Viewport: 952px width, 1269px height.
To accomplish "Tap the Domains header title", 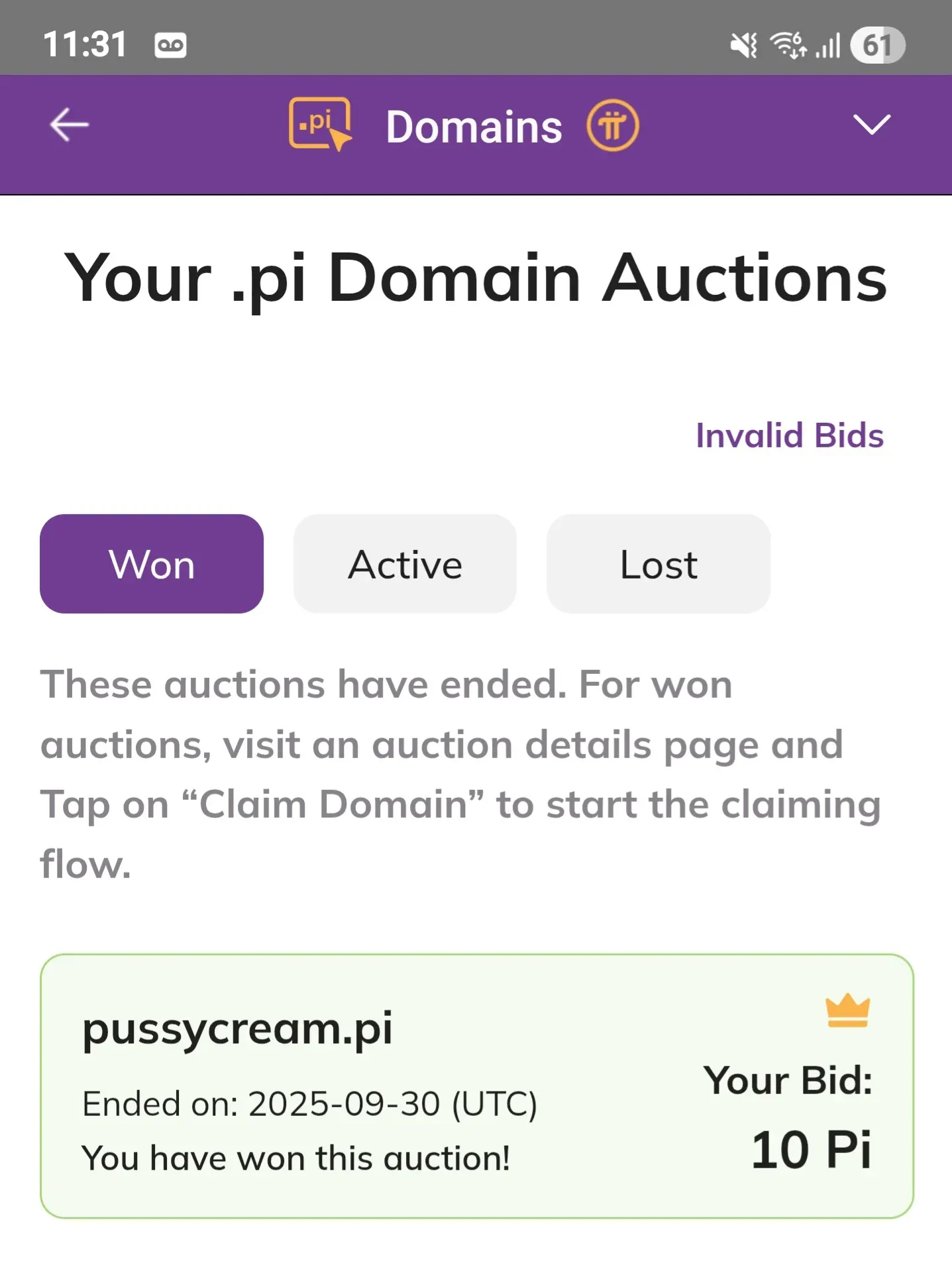I will 474,127.
